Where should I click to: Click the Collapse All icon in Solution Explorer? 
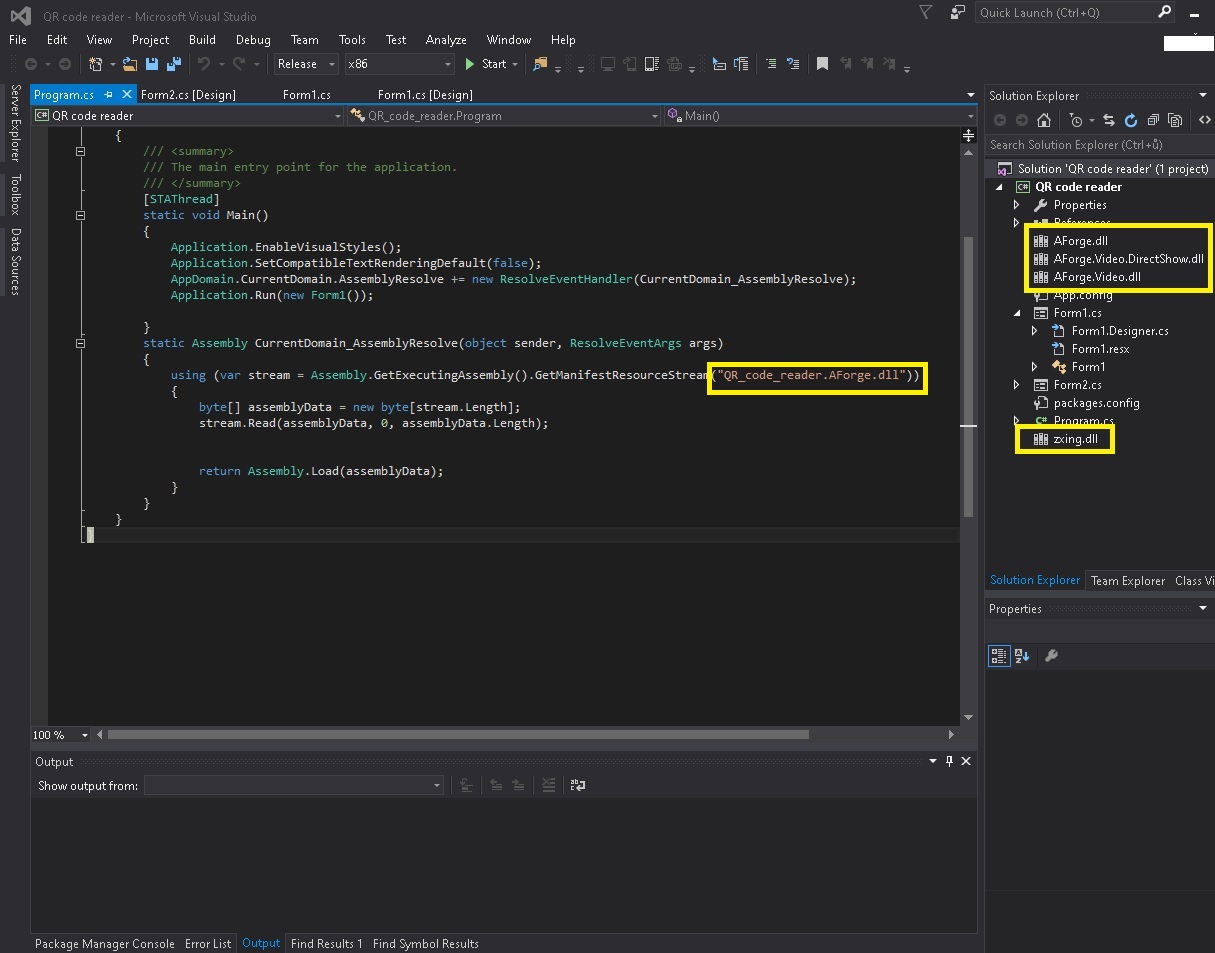tap(1153, 120)
